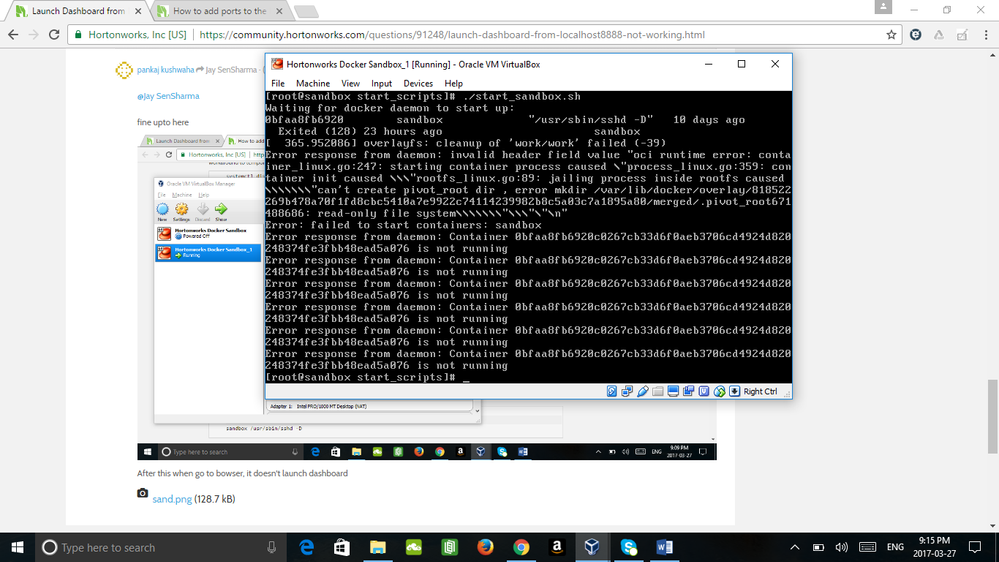Open clock showing 9:15 PM
The width and height of the screenshot is (999, 562).
pos(935,547)
